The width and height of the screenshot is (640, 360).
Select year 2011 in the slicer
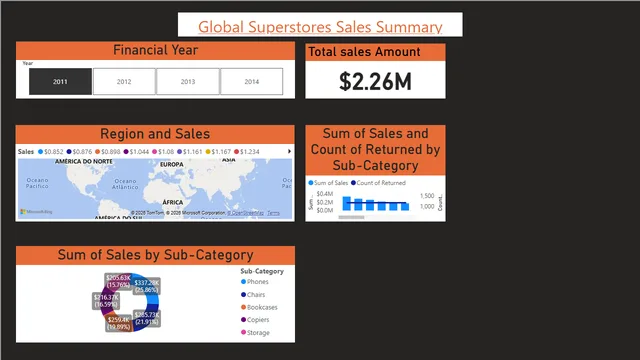pos(60,82)
